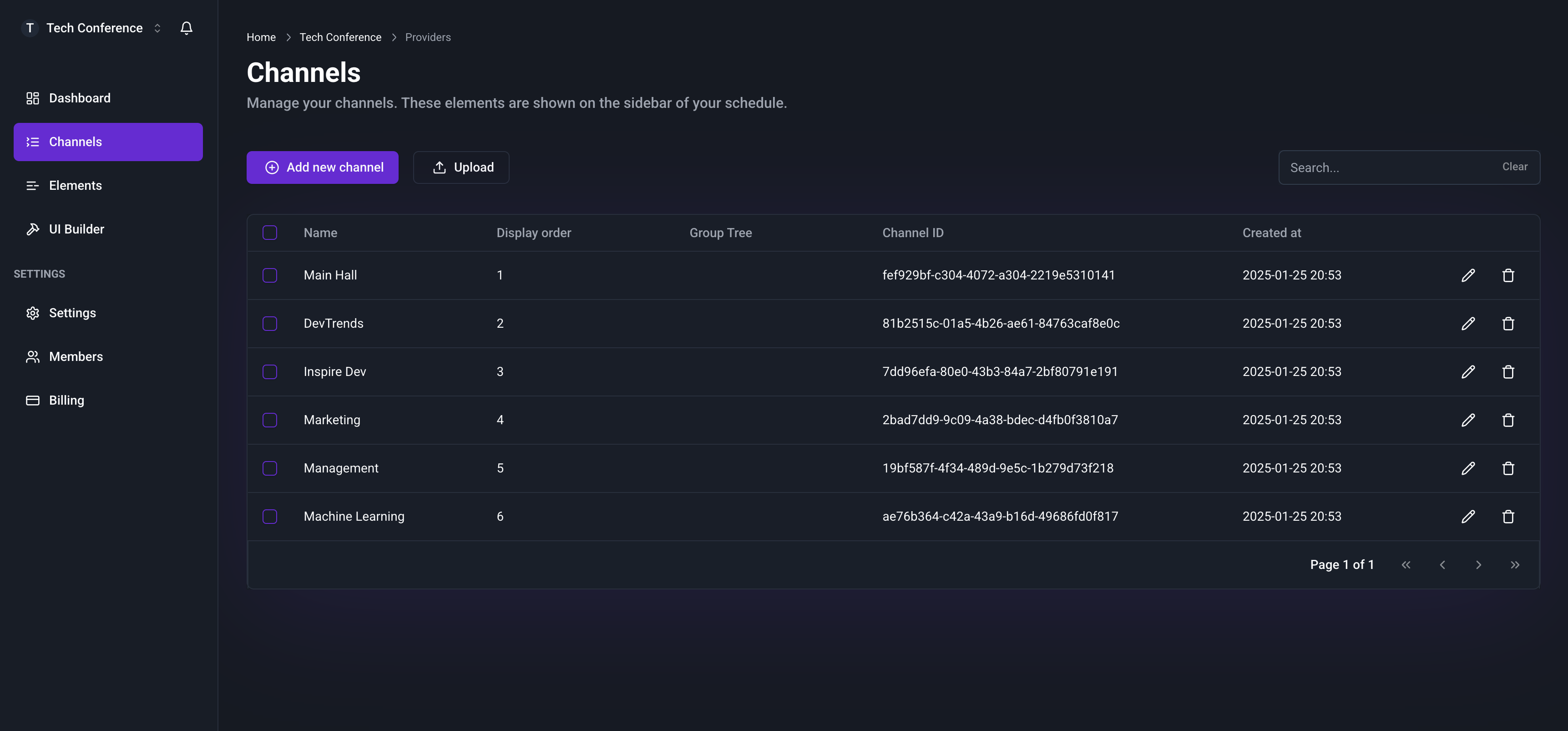This screenshot has width=1568, height=731.
Task: Click Inspire Dev channel name
Action: point(335,371)
